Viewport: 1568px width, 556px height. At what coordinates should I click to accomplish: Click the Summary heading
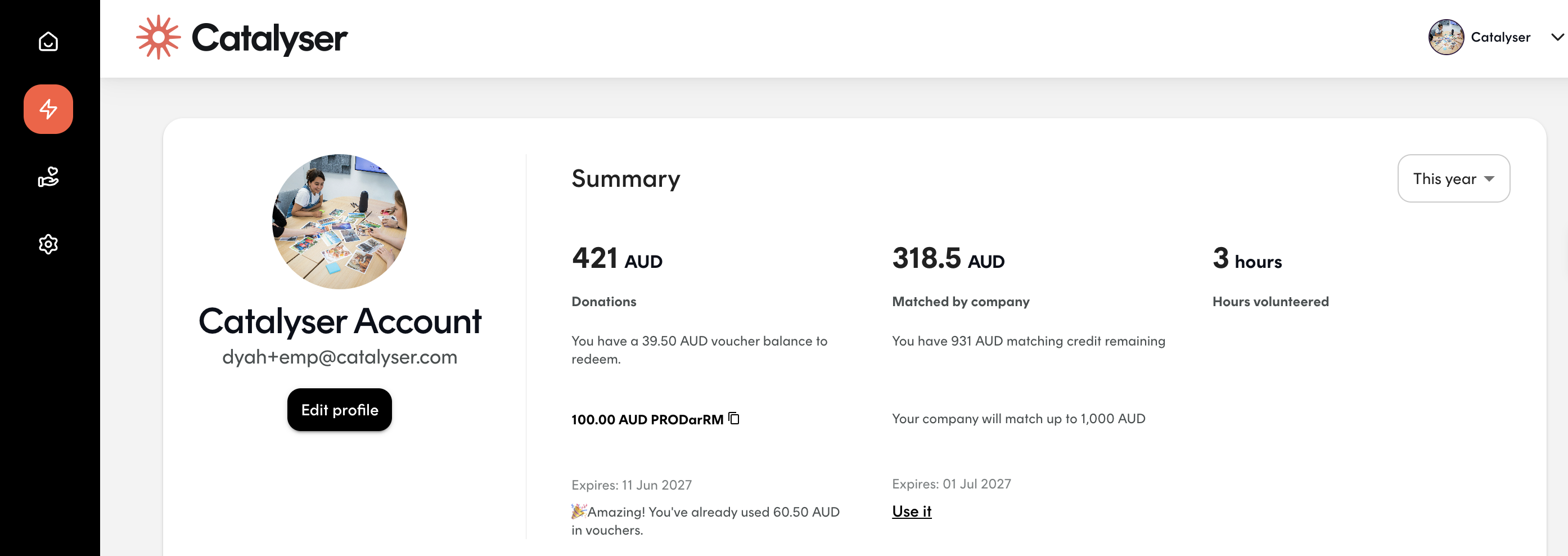(626, 178)
